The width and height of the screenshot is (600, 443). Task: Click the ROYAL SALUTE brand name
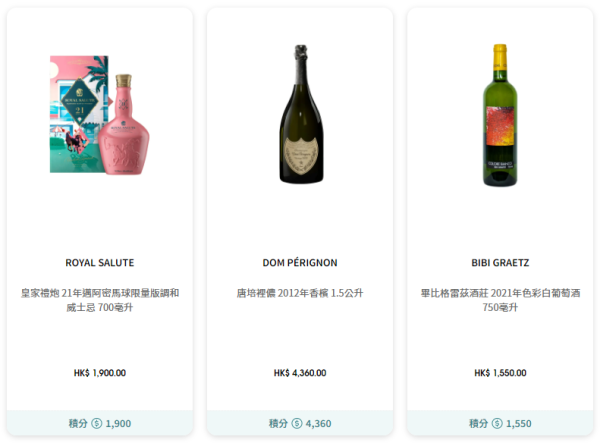pyautogui.click(x=100, y=263)
